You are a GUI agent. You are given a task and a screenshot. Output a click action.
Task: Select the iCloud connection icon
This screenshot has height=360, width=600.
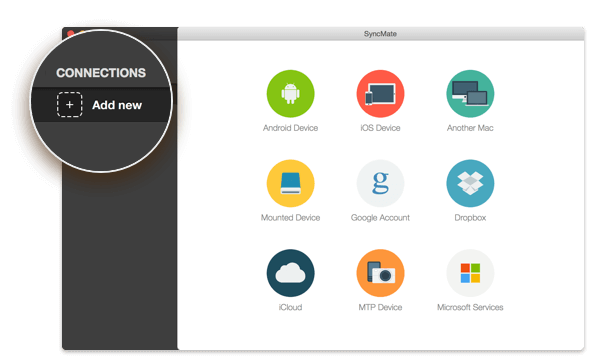click(290, 273)
